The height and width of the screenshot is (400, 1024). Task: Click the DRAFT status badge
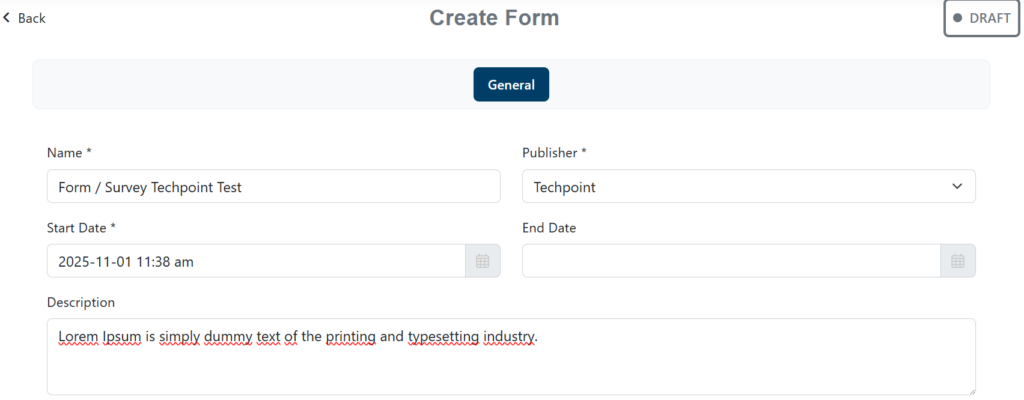point(982,18)
